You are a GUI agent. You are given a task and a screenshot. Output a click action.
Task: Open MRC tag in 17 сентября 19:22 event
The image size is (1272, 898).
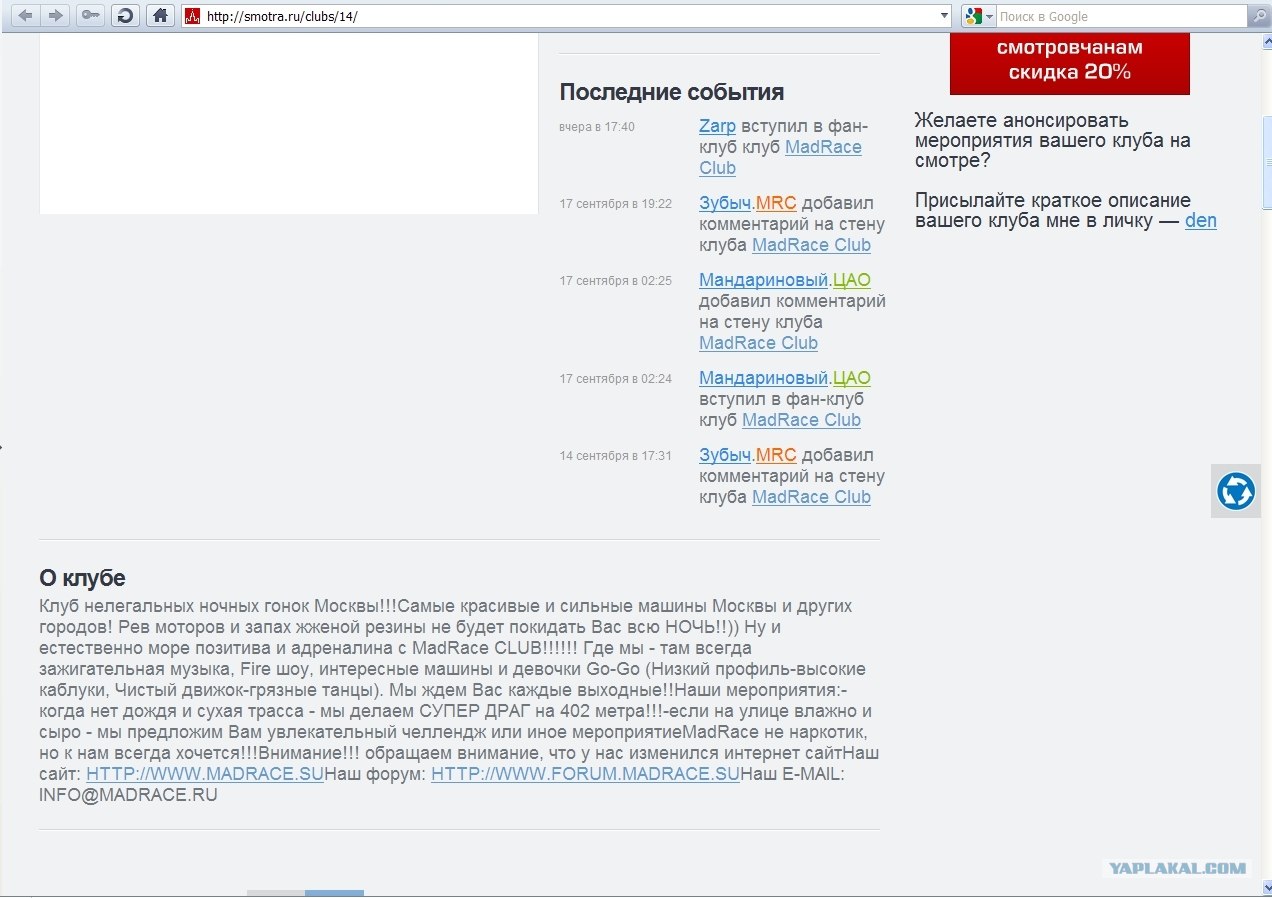coord(776,203)
